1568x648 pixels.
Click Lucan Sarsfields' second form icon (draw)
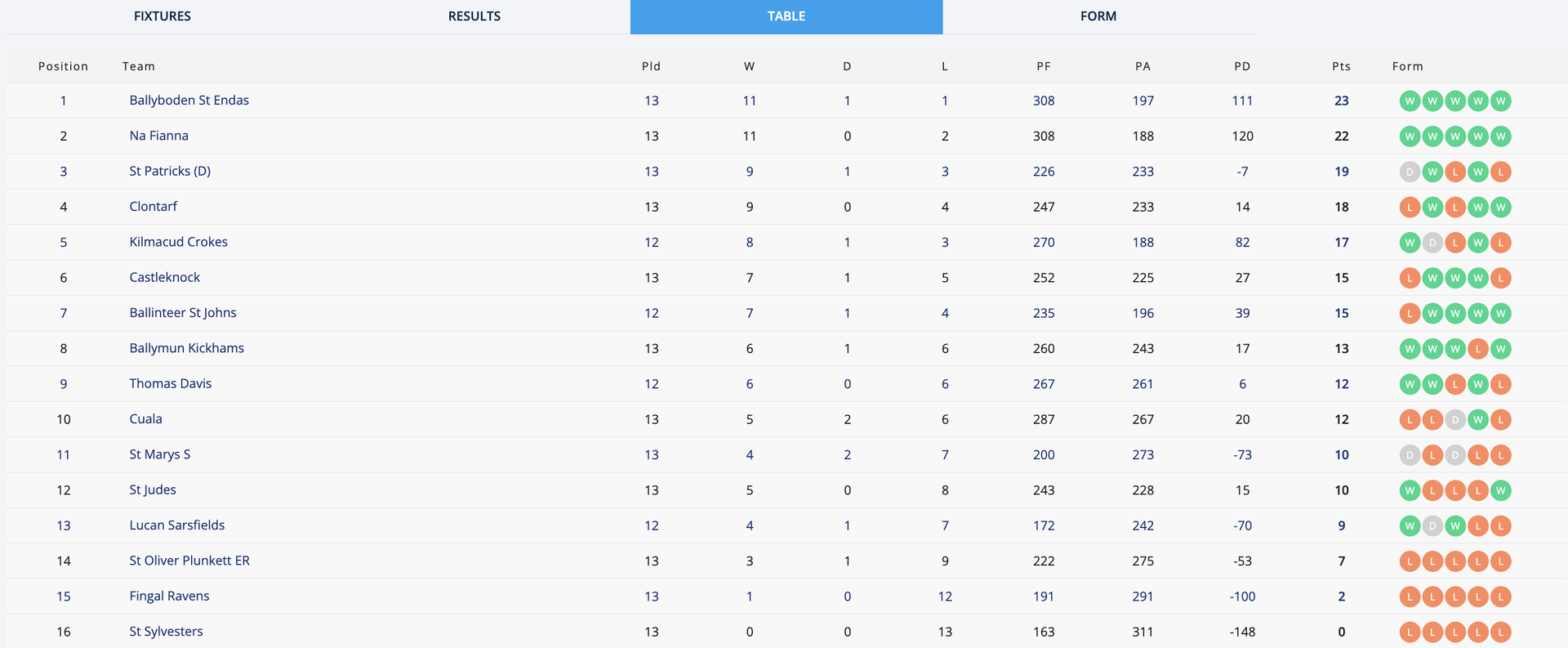coord(1432,526)
